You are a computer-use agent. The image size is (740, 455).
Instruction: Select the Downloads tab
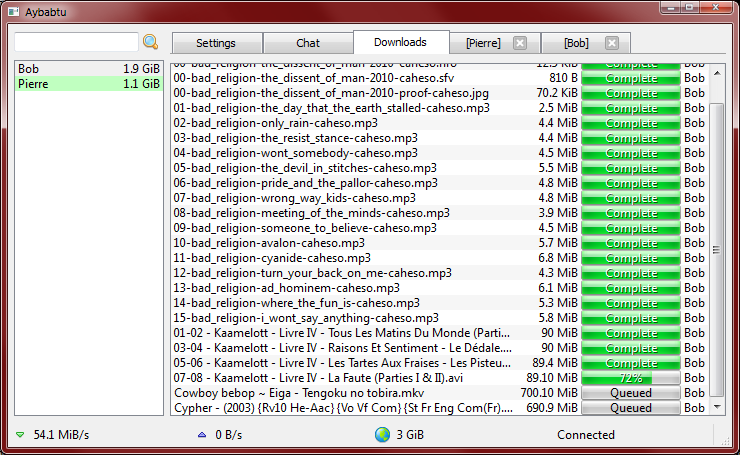click(400, 42)
